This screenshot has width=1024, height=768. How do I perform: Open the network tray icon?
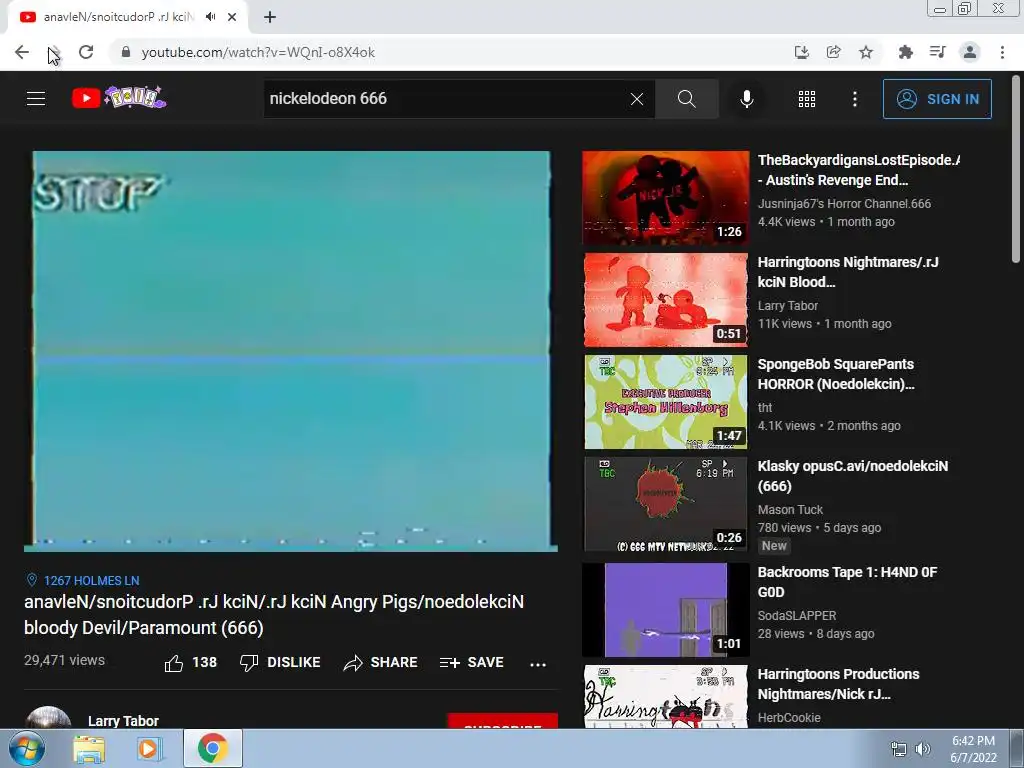(x=899, y=750)
